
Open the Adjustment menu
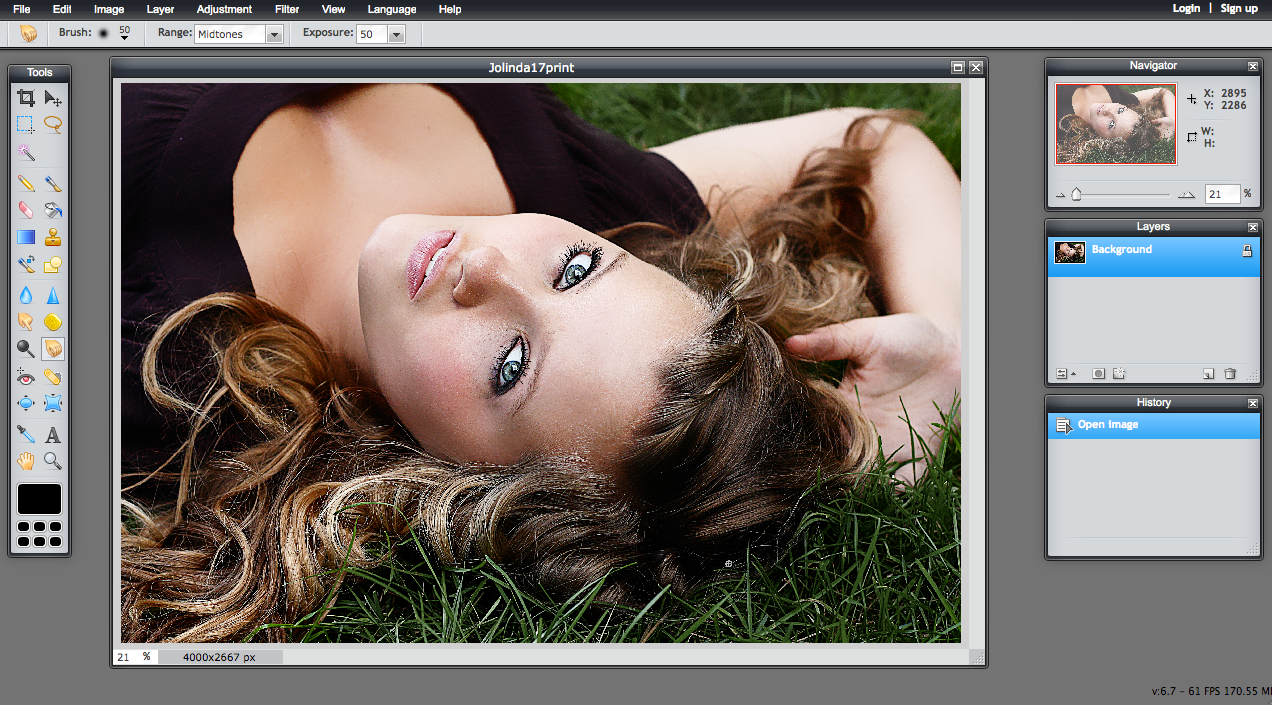224,9
